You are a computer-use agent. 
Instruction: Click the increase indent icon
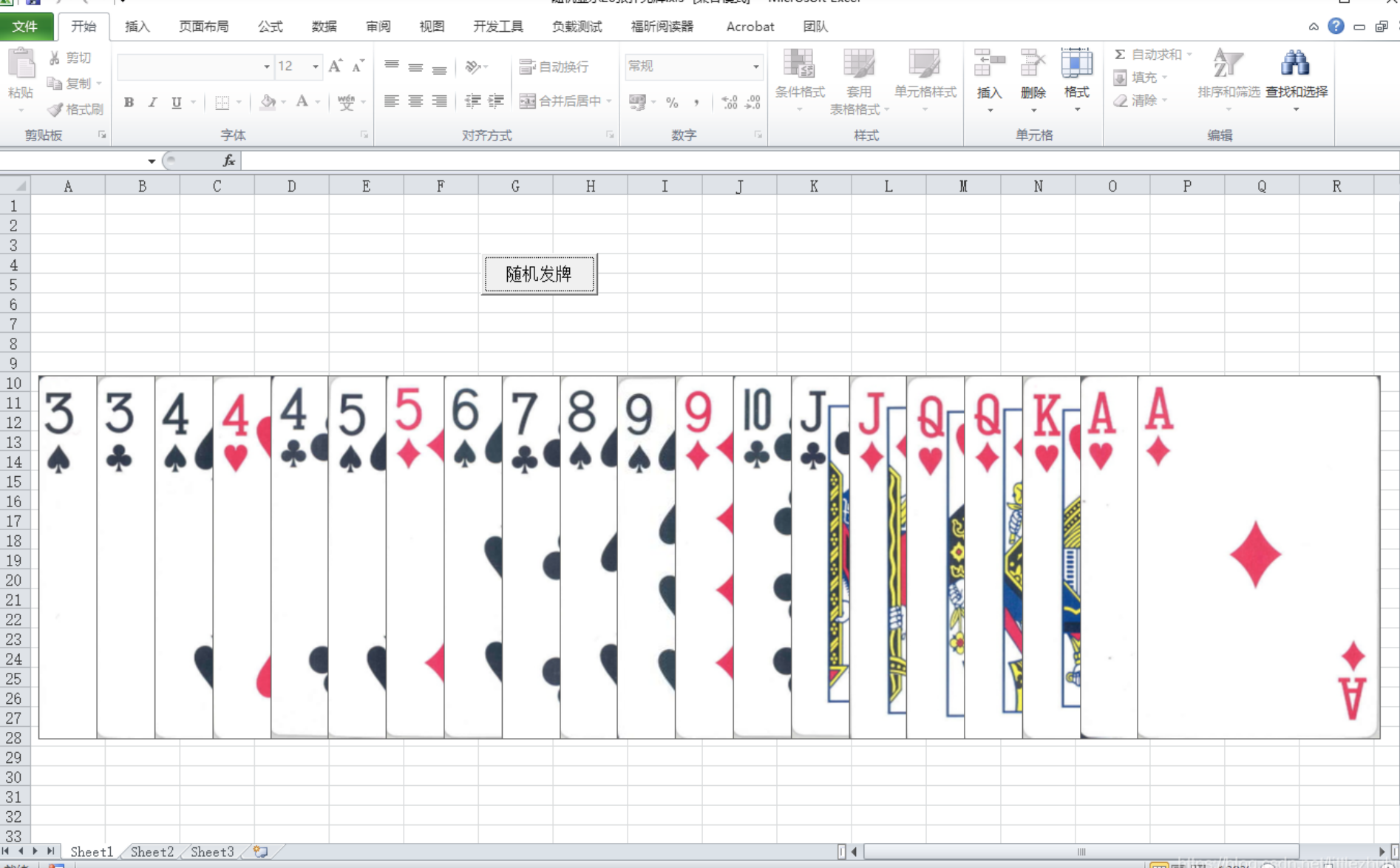click(496, 101)
